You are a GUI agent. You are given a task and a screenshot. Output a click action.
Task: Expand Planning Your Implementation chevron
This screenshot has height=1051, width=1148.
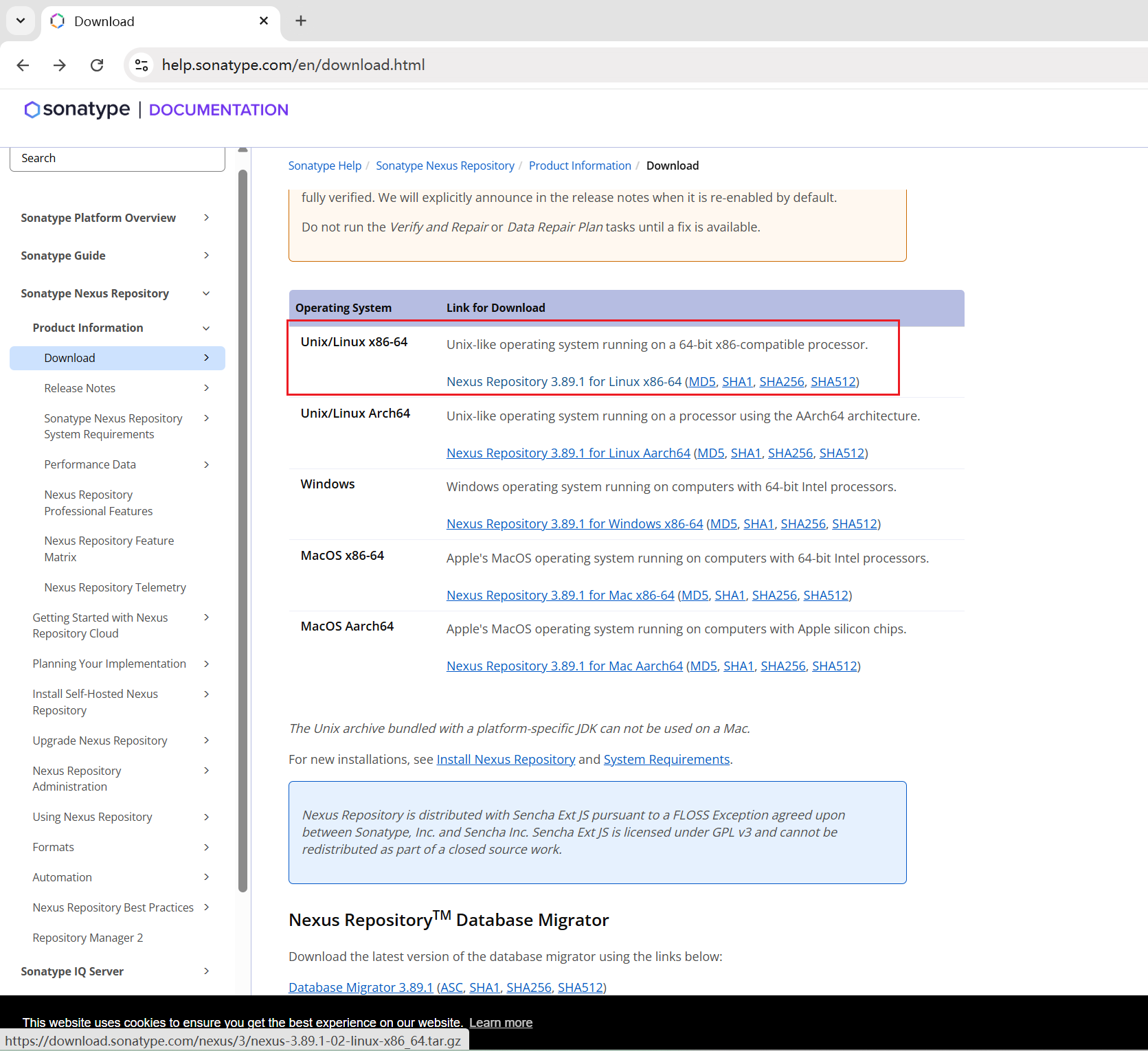coord(206,664)
